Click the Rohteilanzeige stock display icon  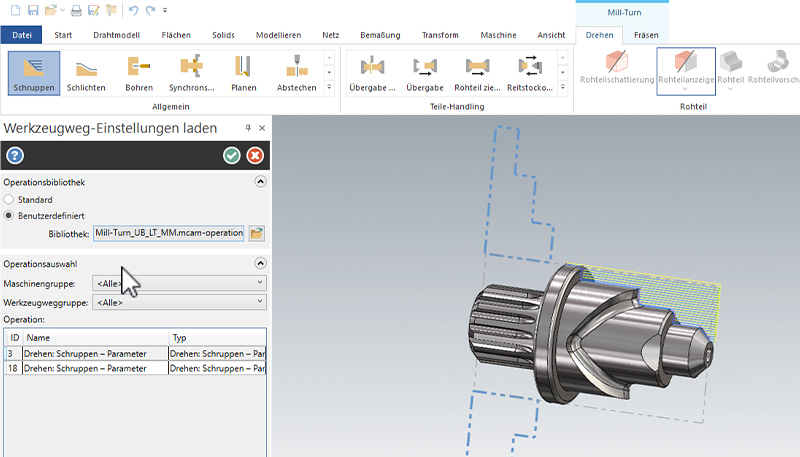click(686, 68)
